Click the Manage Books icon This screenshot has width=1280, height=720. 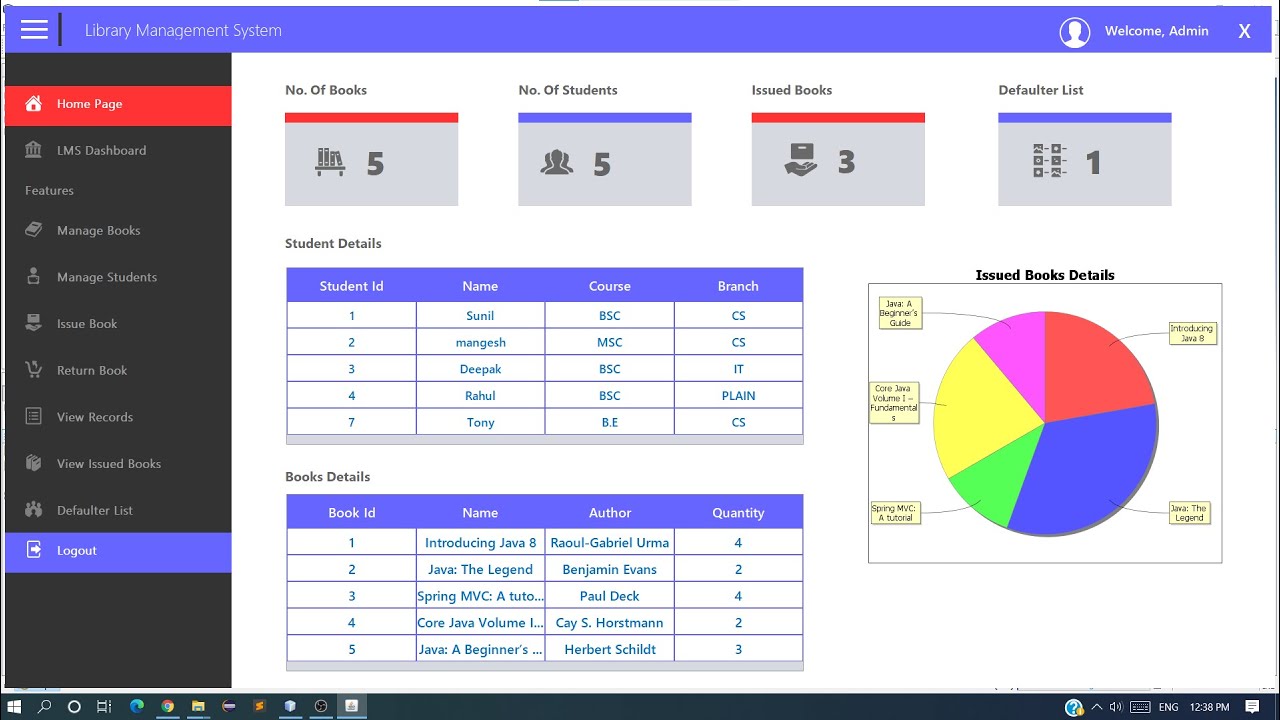tap(34, 230)
